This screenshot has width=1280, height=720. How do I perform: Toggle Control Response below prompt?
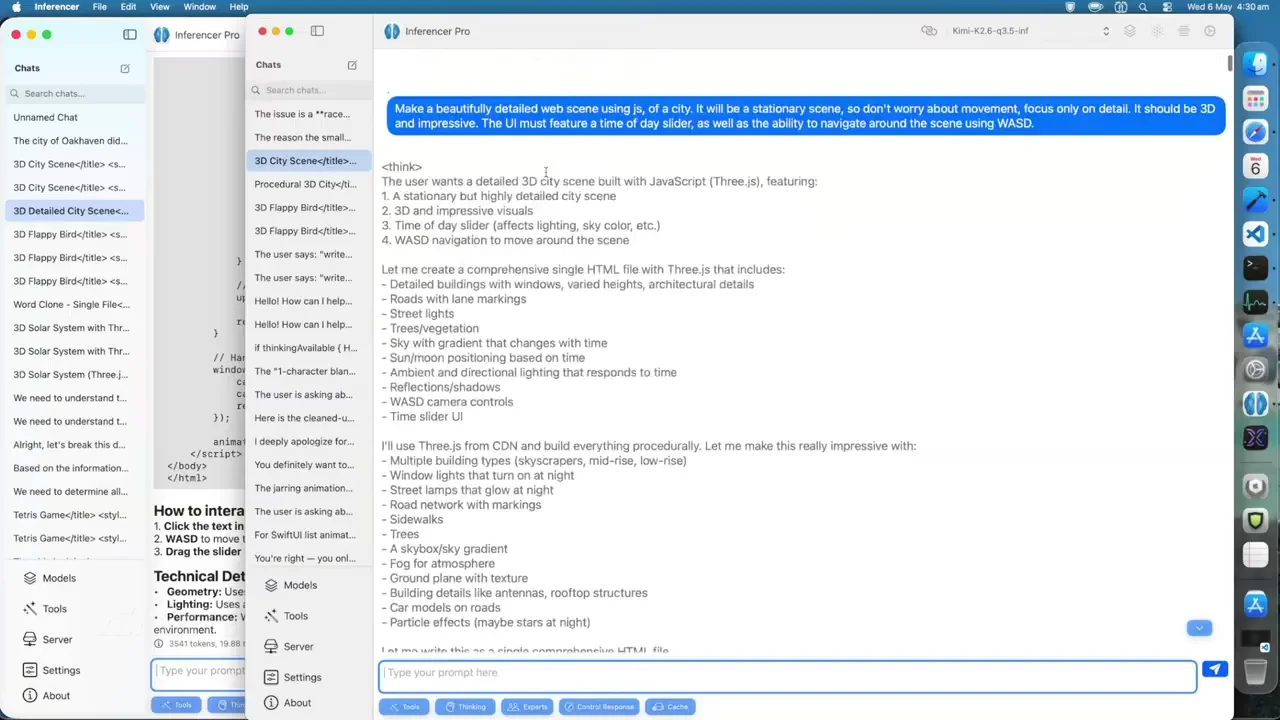point(599,707)
